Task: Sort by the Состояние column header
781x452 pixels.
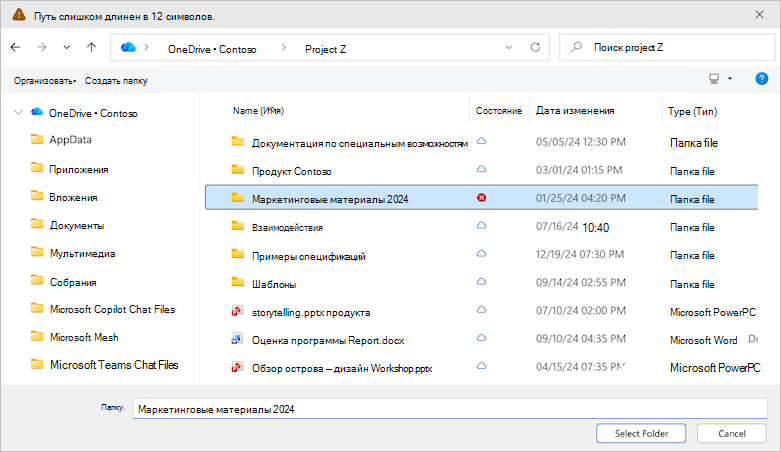Action: (x=499, y=111)
